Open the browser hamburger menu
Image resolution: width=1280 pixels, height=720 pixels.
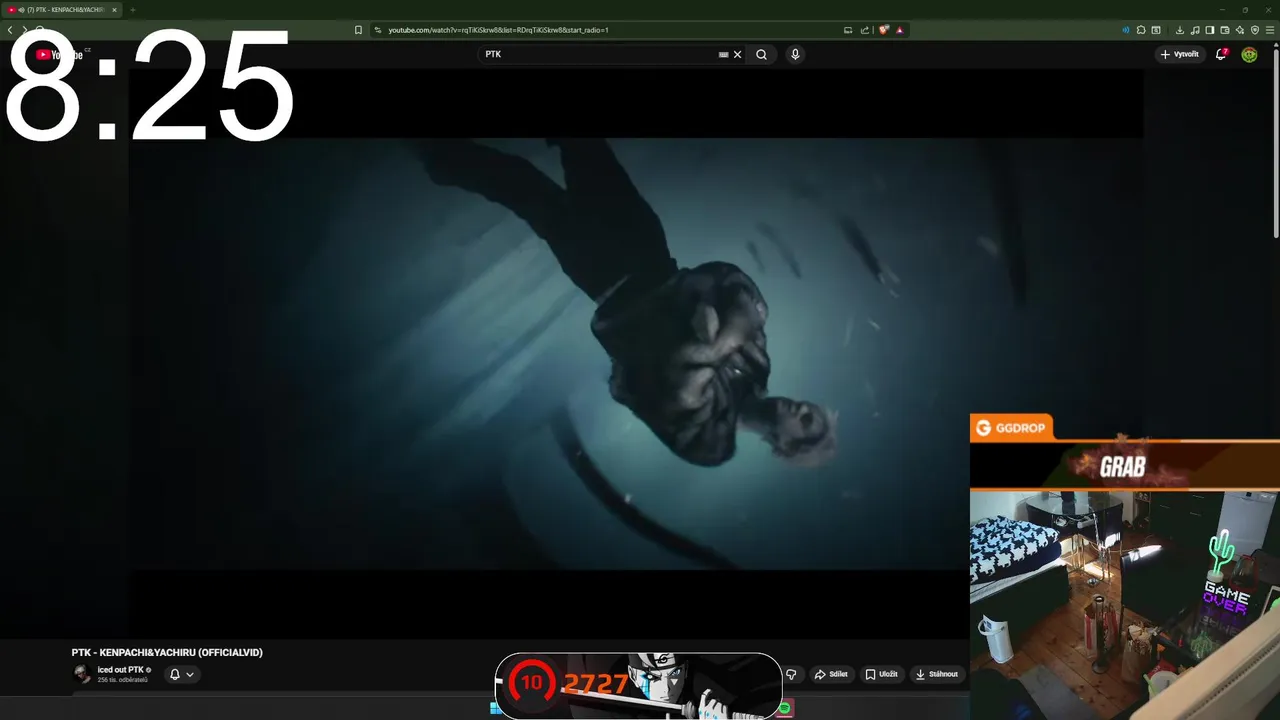1271,30
